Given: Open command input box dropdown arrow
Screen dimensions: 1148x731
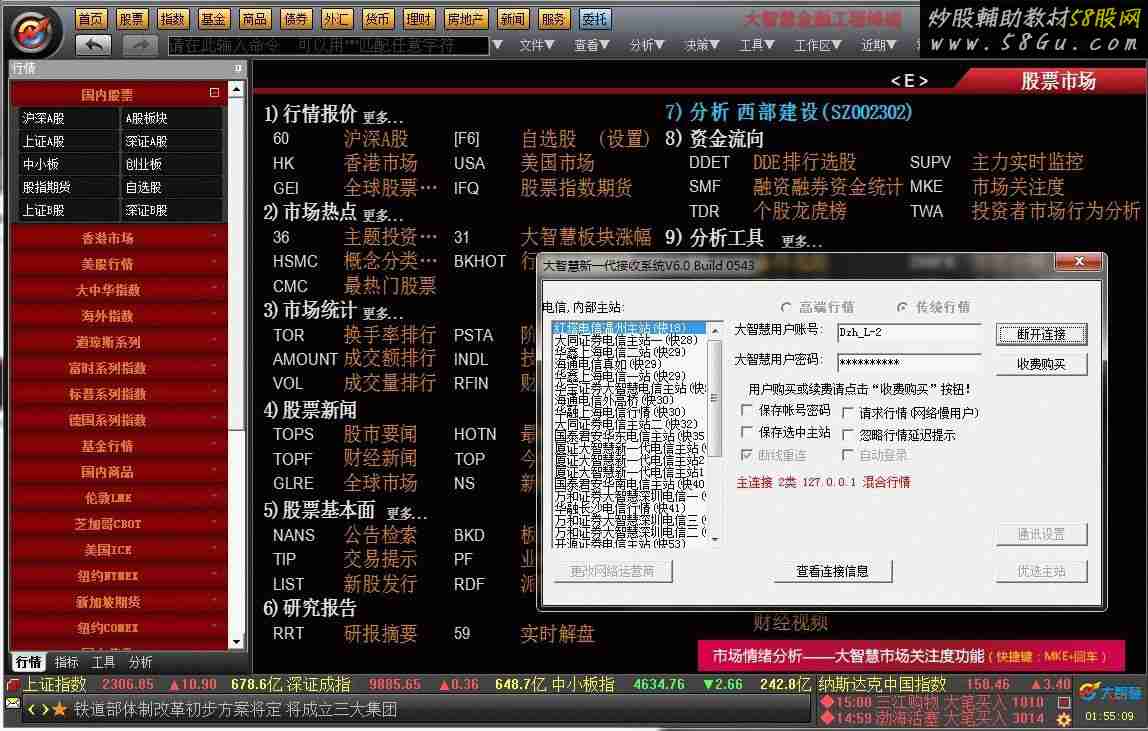Looking at the screenshot, I should 498,45.
